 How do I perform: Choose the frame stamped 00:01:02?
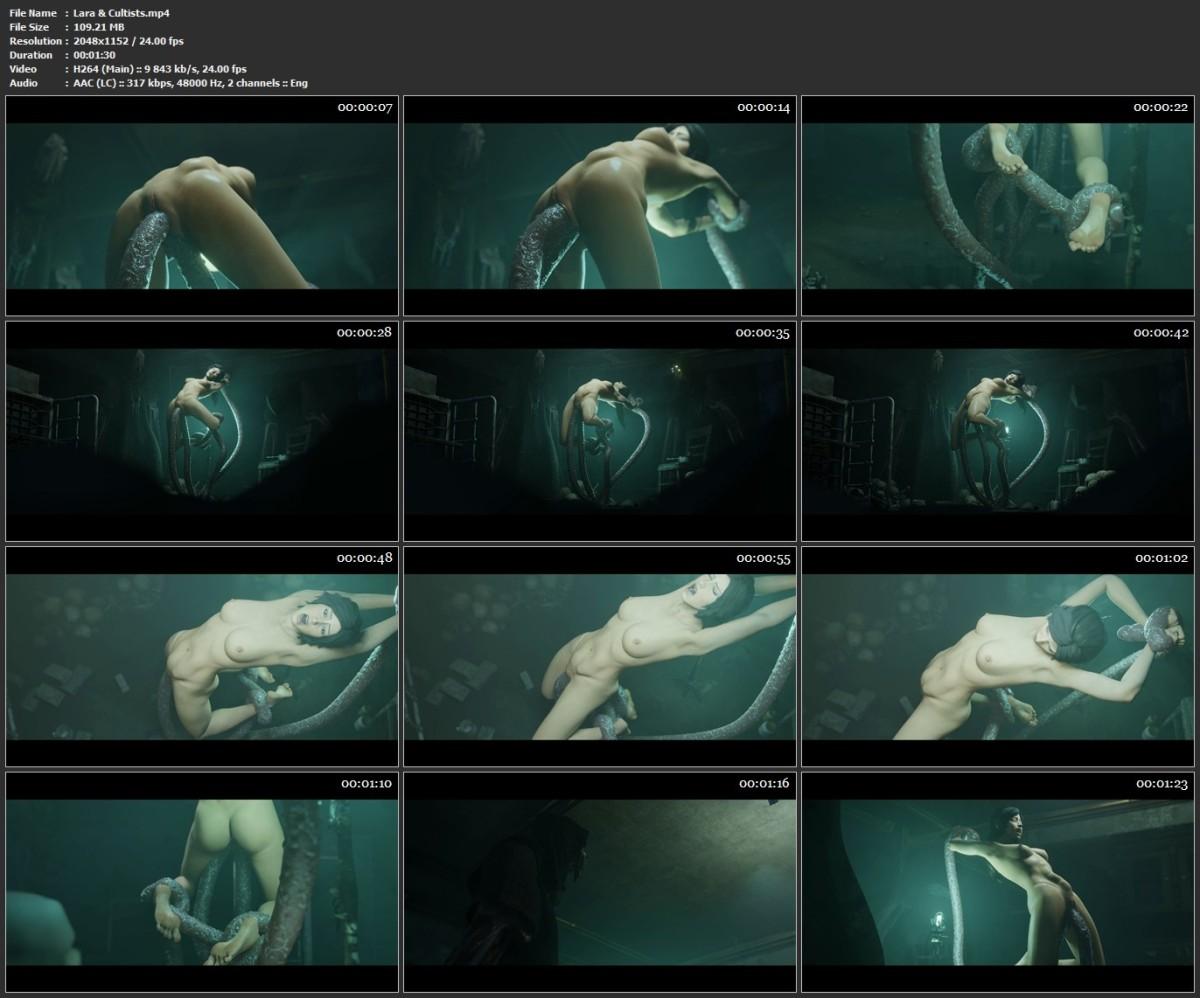(x=998, y=656)
